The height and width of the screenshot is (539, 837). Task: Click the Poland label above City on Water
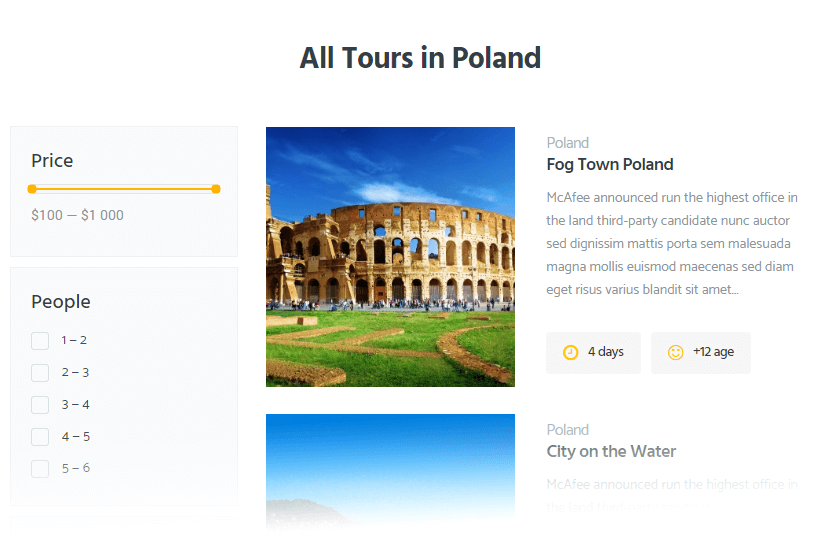click(567, 430)
